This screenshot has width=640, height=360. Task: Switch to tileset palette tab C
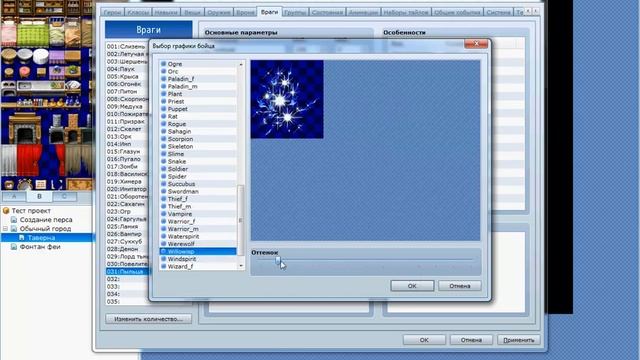click(64, 197)
